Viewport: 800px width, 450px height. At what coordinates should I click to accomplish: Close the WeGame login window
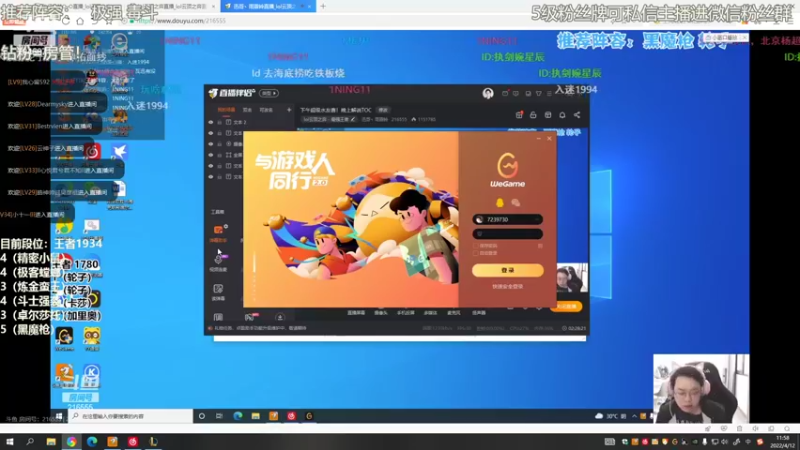pyautogui.click(x=549, y=138)
